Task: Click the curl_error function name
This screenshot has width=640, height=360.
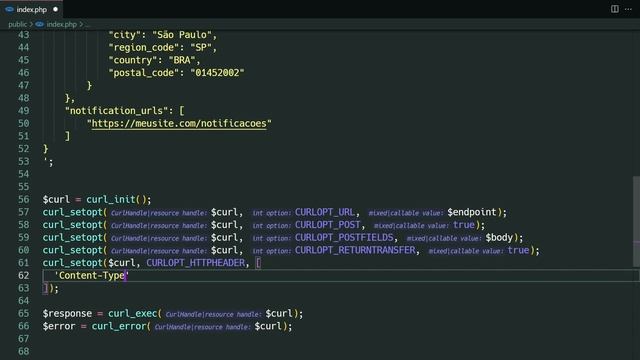Action: click(x=119, y=326)
